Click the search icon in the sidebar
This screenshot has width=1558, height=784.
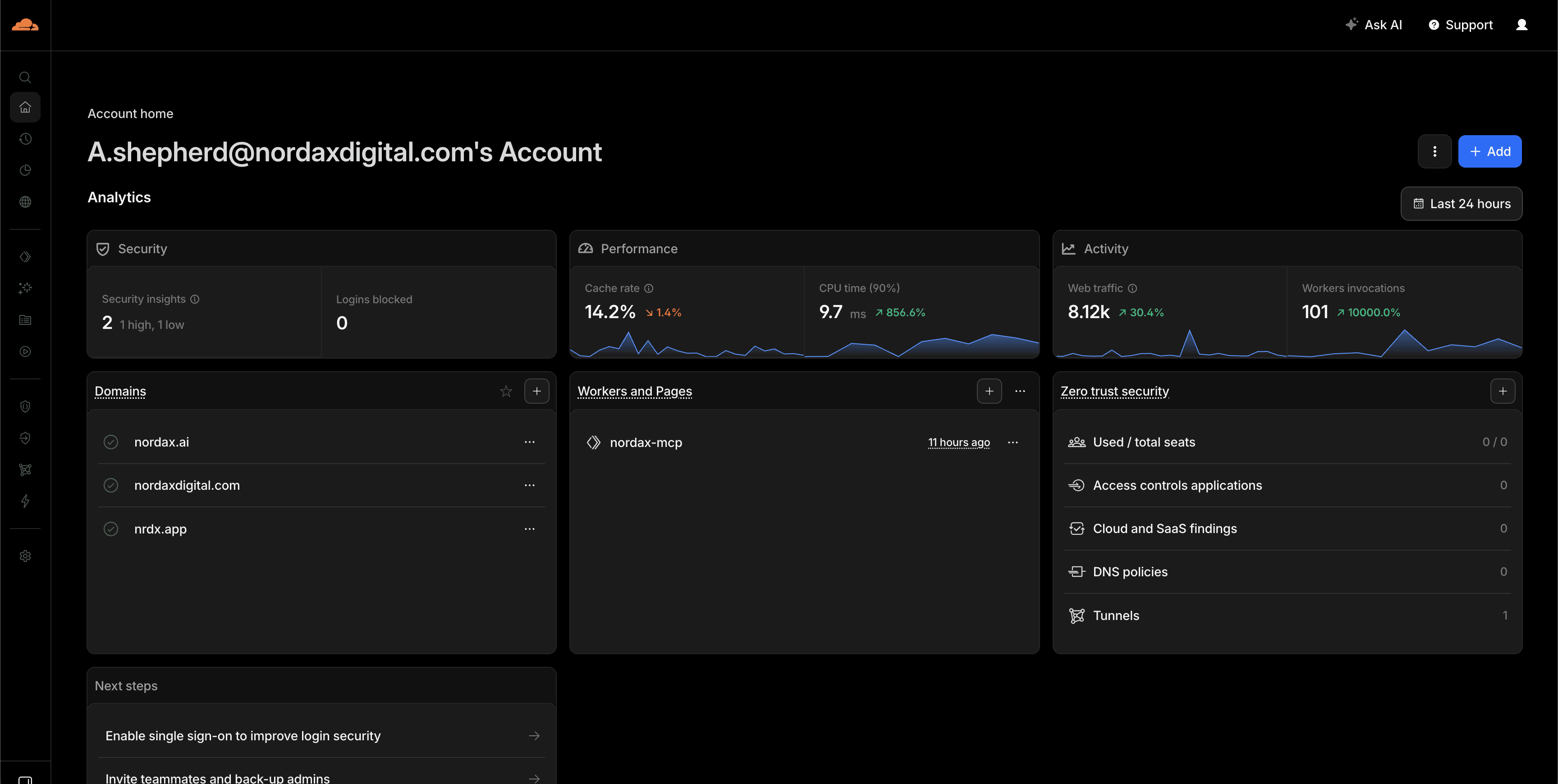click(25, 77)
